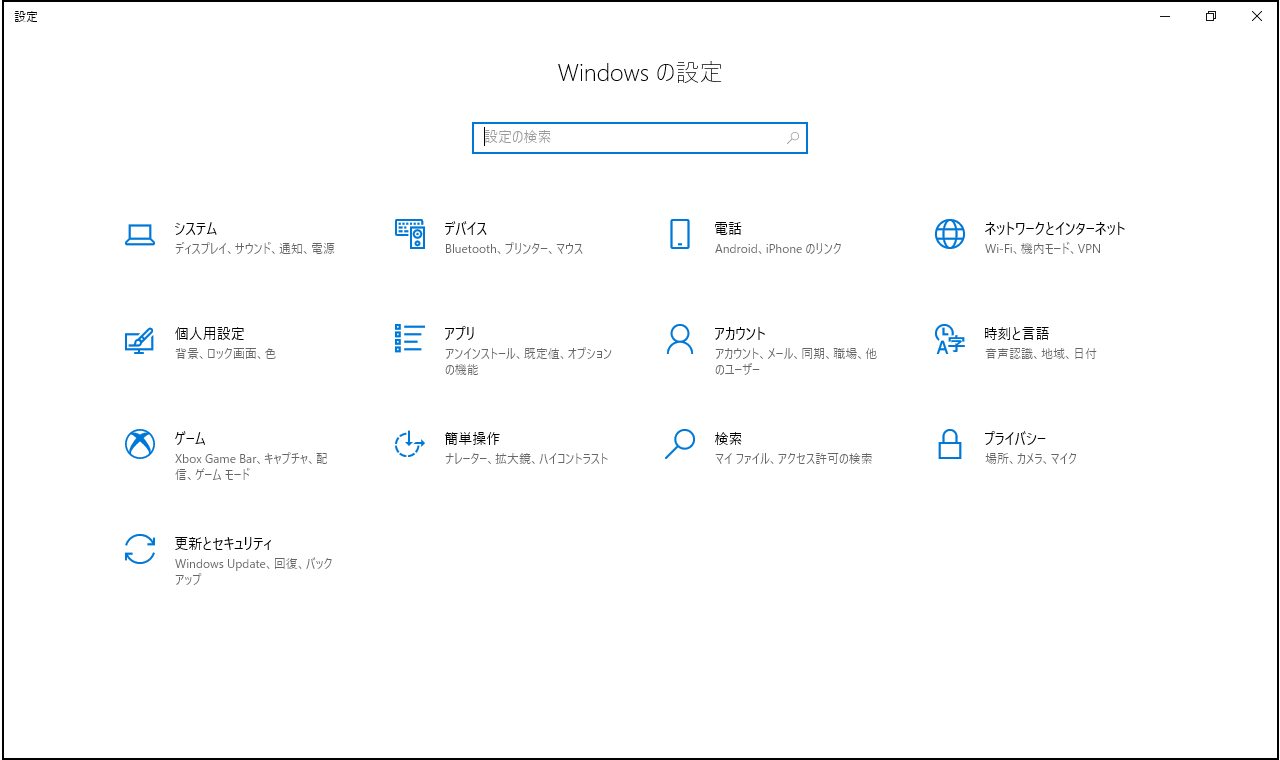Image resolution: width=1280 pixels, height=760 pixels.
Task: Click description Android、iPhone のリンク
Action: (x=779, y=249)
